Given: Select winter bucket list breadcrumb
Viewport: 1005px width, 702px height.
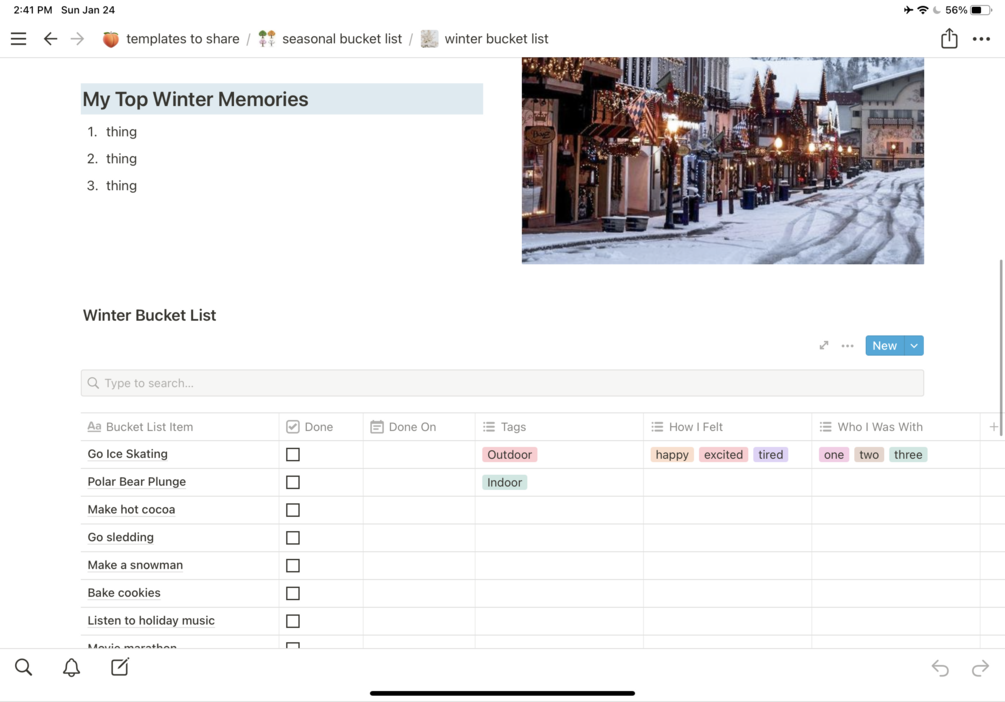Looking at the screenshot, I should click(x=496, y=39).
